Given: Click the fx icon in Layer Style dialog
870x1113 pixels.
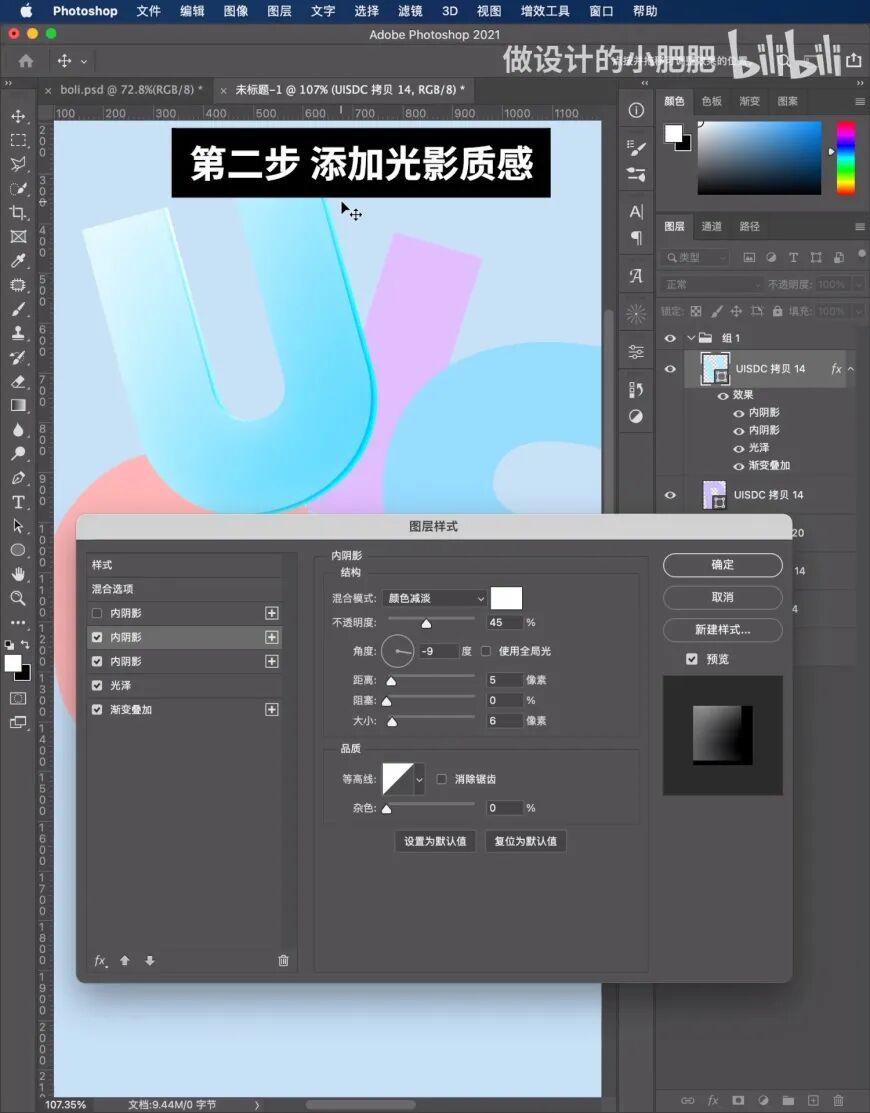Looking at the screenshot, I should (x=101, y=960).
